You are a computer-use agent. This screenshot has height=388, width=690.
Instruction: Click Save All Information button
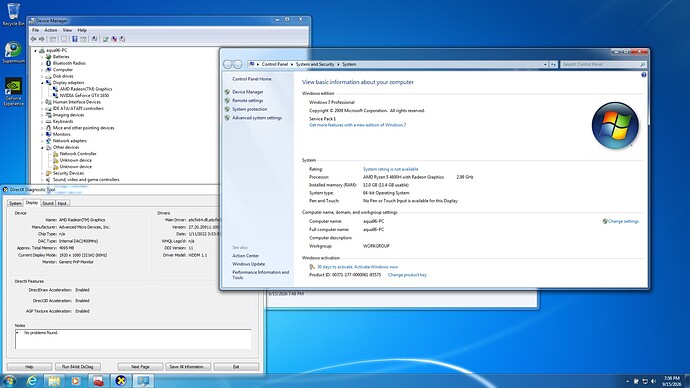[187, 366]
